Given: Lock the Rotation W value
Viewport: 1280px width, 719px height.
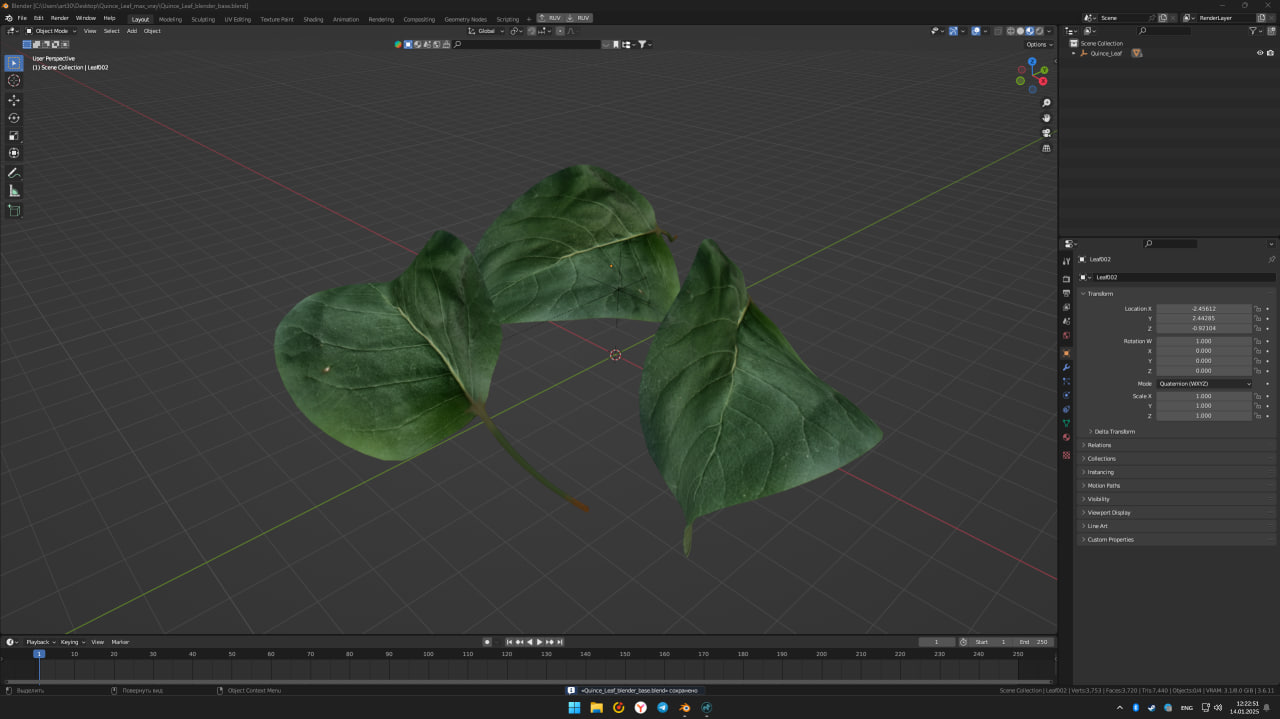Looking at the screenshot, I should pyautogui.click(x=1258, y=341).
